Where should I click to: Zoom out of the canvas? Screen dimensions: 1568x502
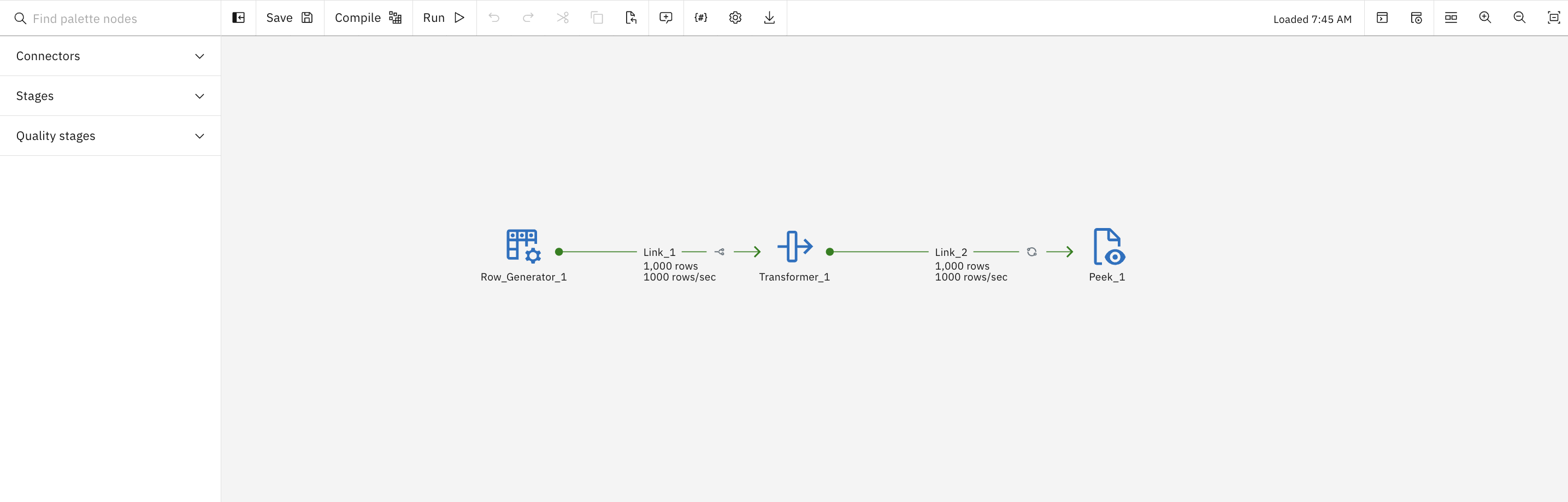[1519, 17]
